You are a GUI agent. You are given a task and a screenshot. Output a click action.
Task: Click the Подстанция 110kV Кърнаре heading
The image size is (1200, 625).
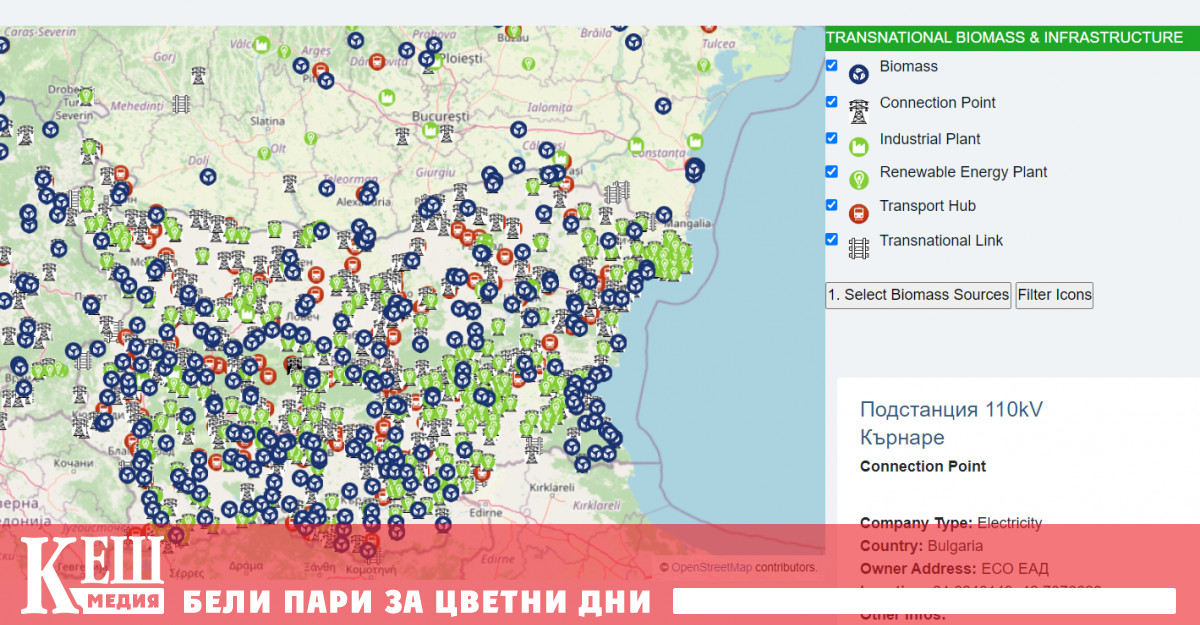coord(951,423)
